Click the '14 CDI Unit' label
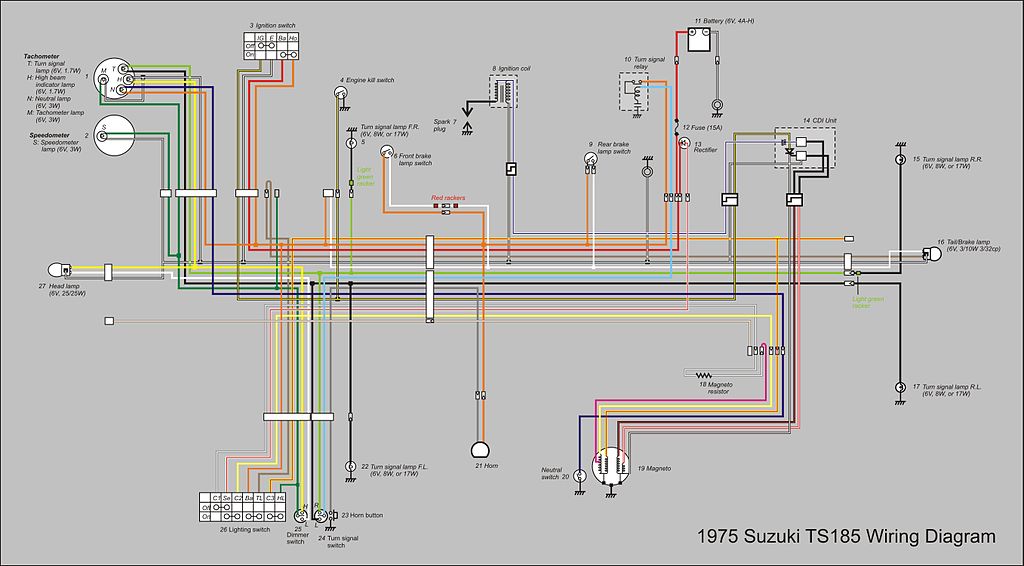This screenshot has width=1024, height=566. tap(820, 121)
